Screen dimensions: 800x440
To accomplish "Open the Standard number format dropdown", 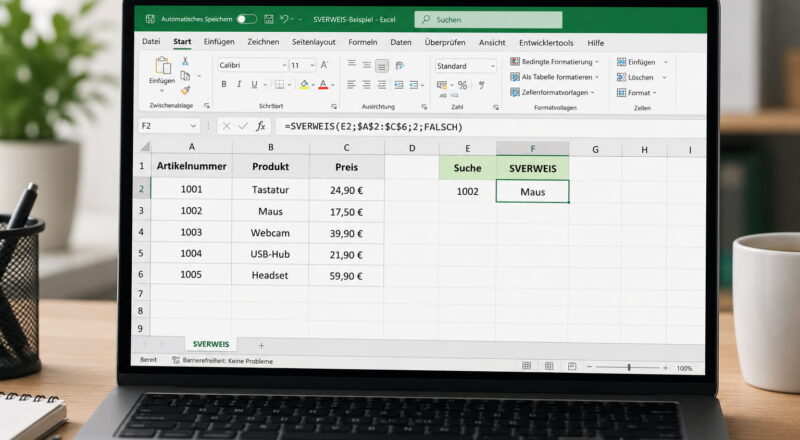I will (x=492, y=66).
